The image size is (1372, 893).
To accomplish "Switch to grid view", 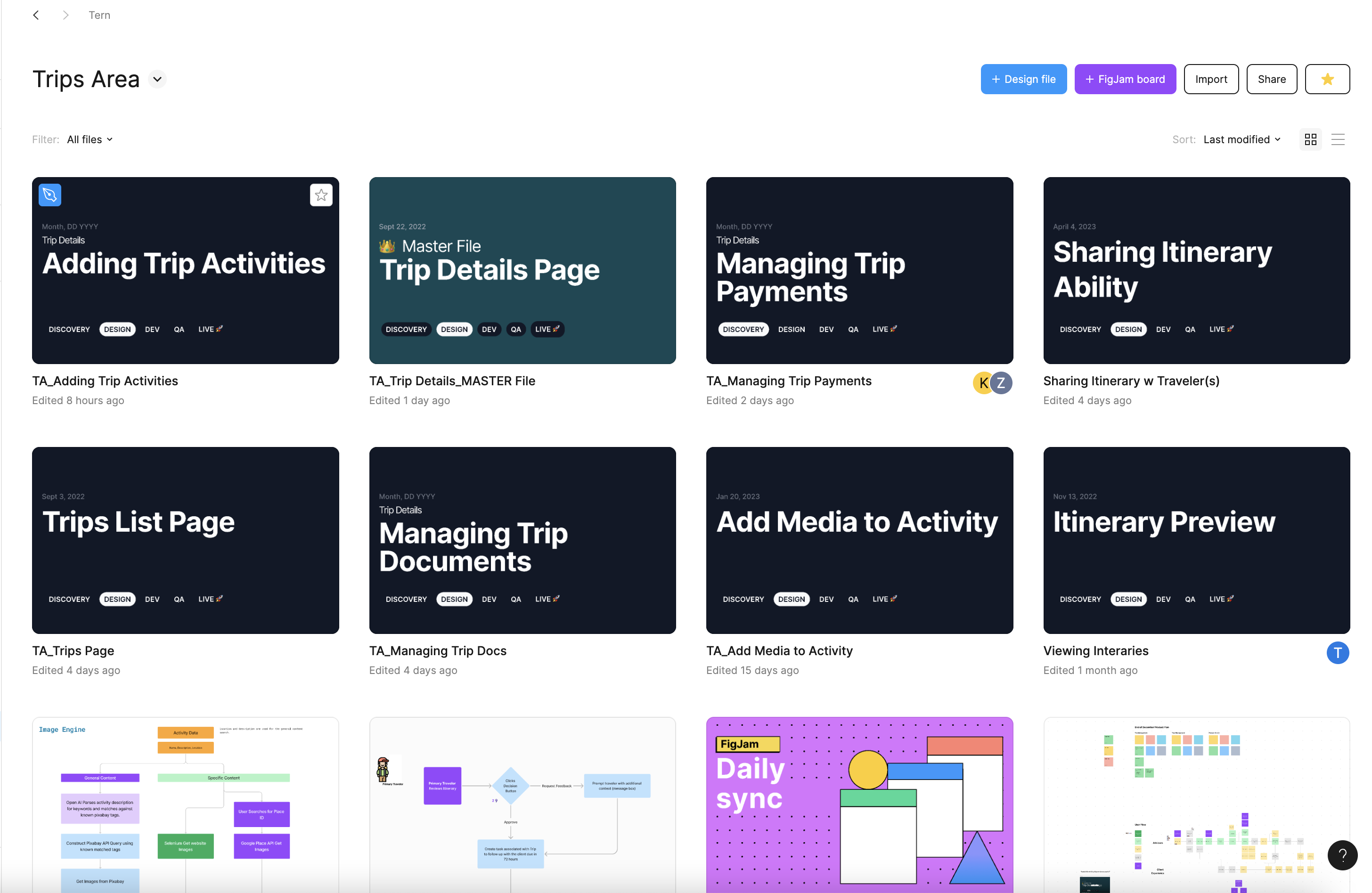I will pyautogui.click(x=1310, y=139).
